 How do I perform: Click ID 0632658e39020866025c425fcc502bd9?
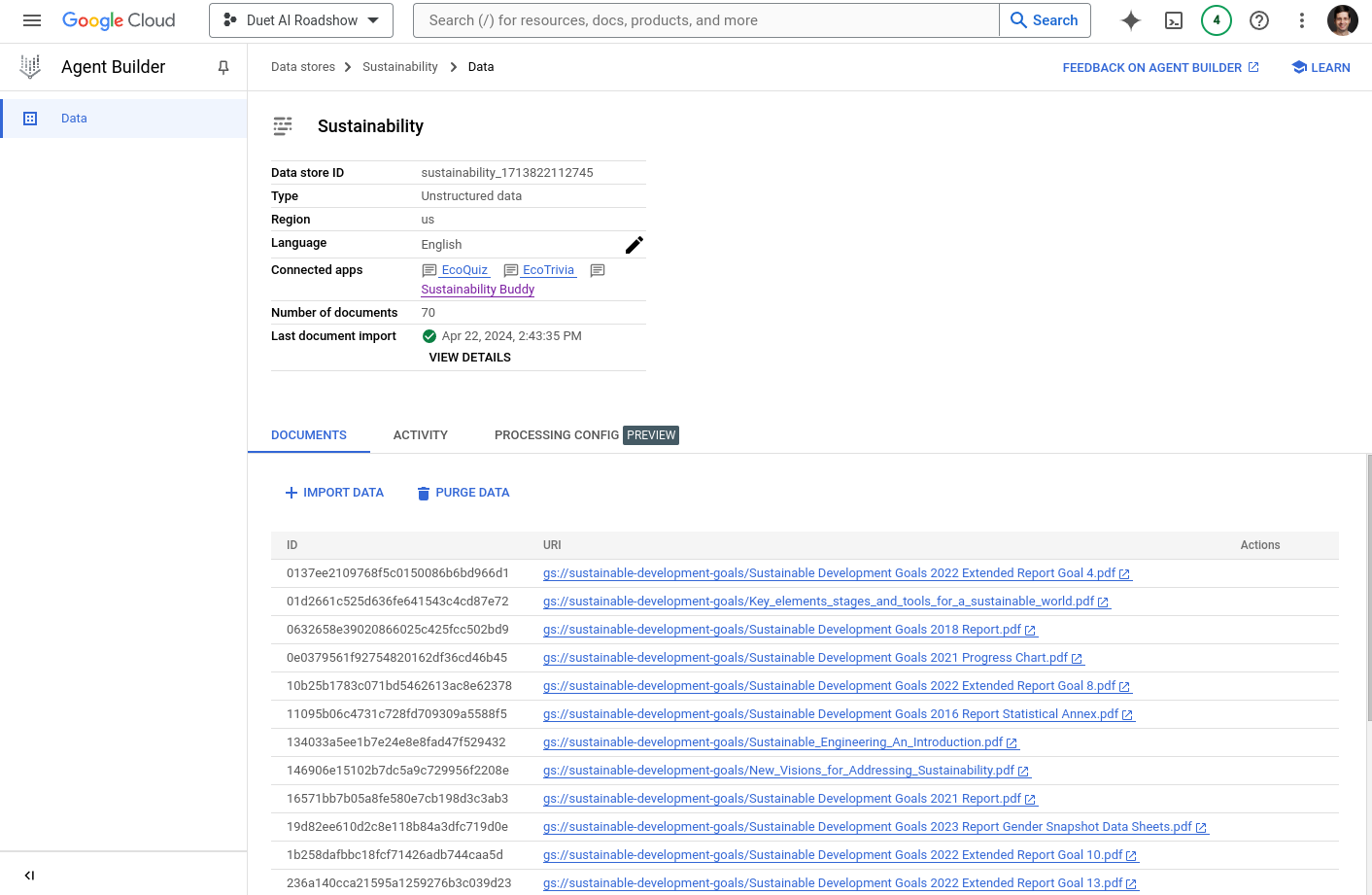pyautogui.click(x=397, y=630)
